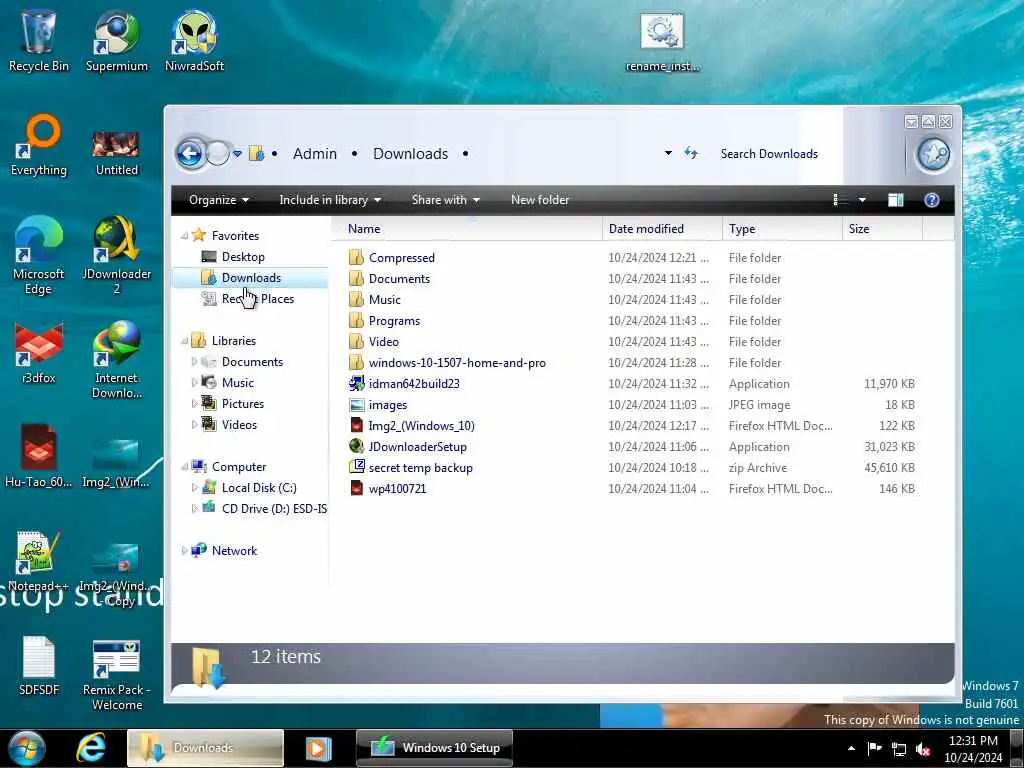
Task: Open address bar history dropdown arrow
Action: coord(668,153)
